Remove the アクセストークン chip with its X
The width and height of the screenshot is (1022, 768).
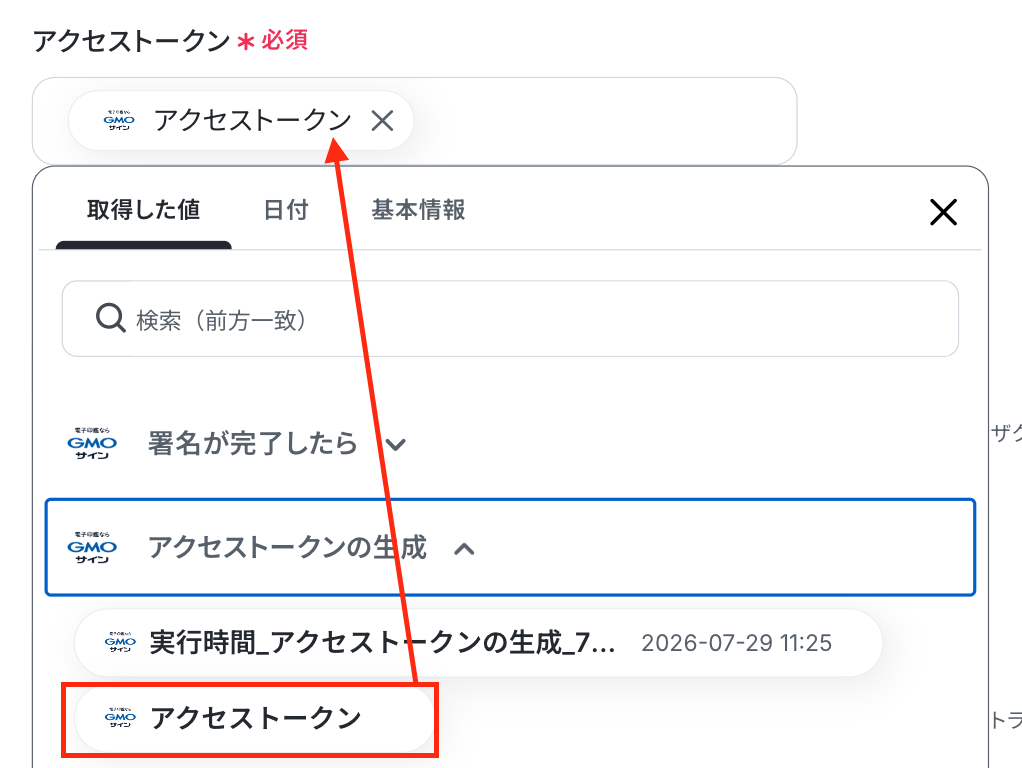[x=382, y=121]
